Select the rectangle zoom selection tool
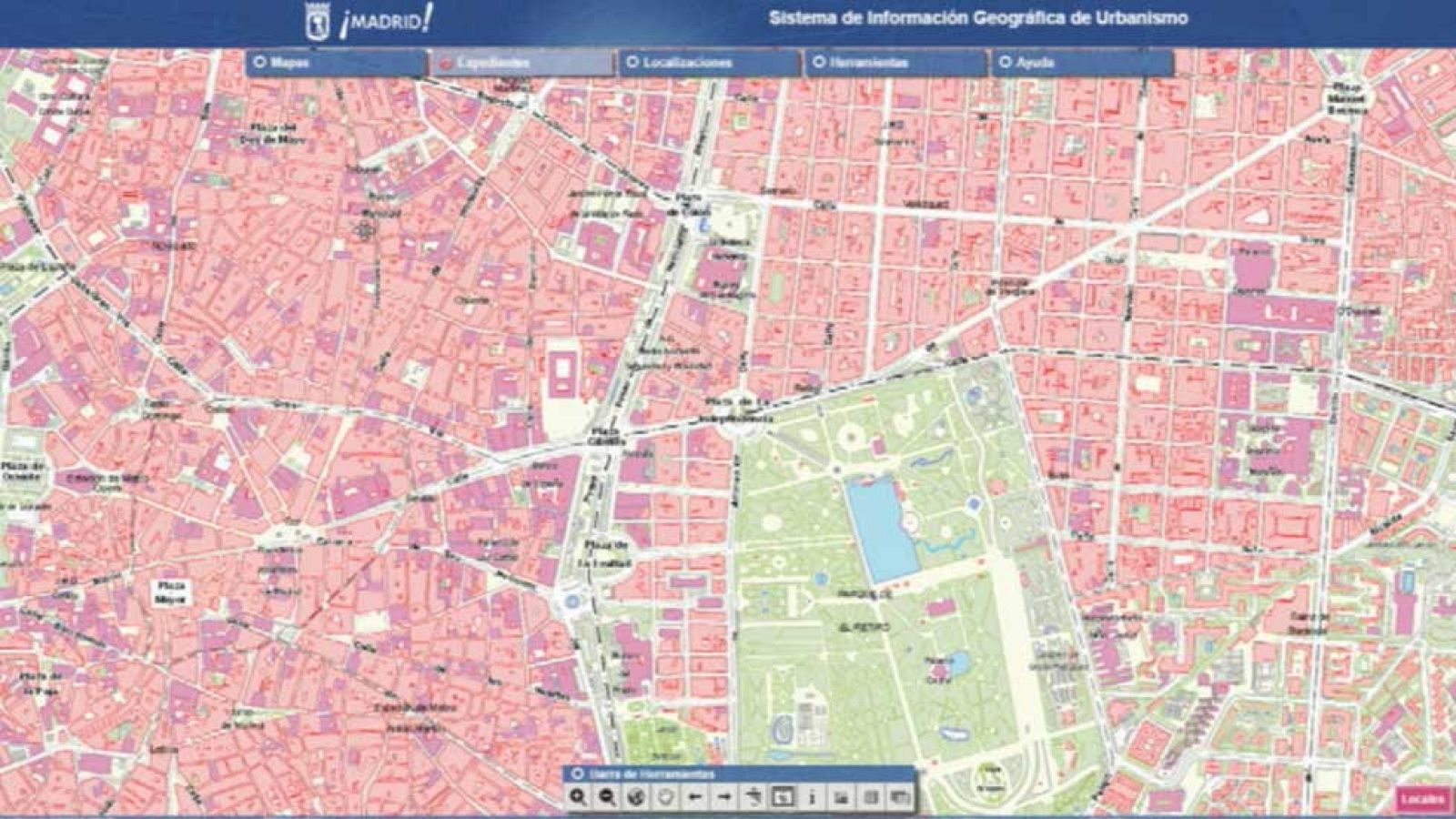Viewport: 1456px width, 819px height. (x=784, y=796)
